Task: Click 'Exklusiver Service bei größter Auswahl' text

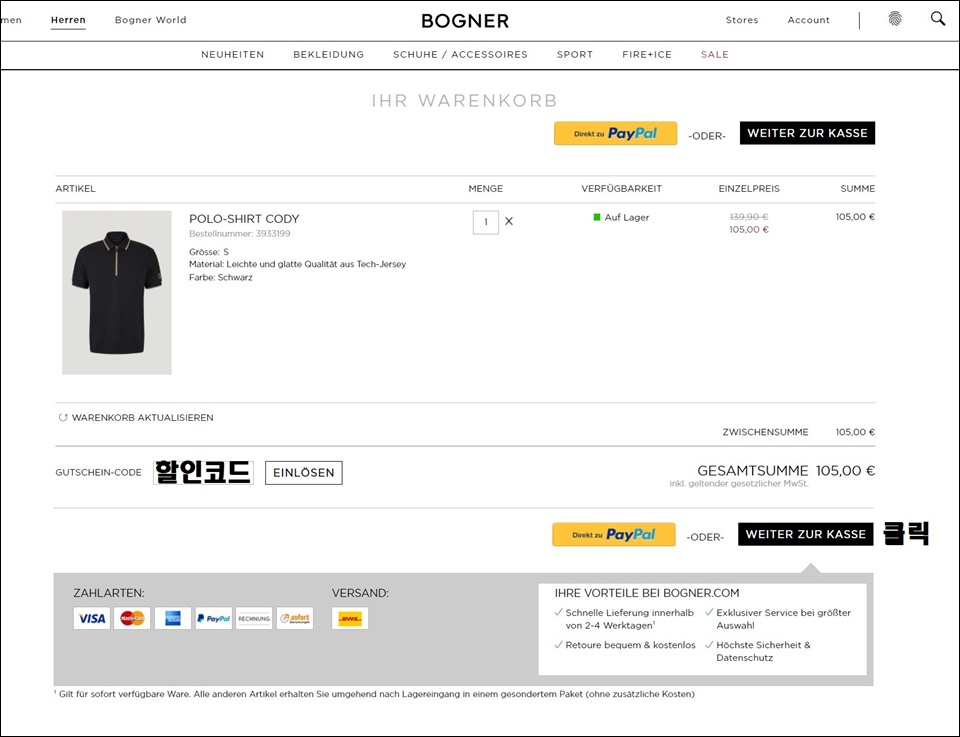Action: (x=784, y=619)
